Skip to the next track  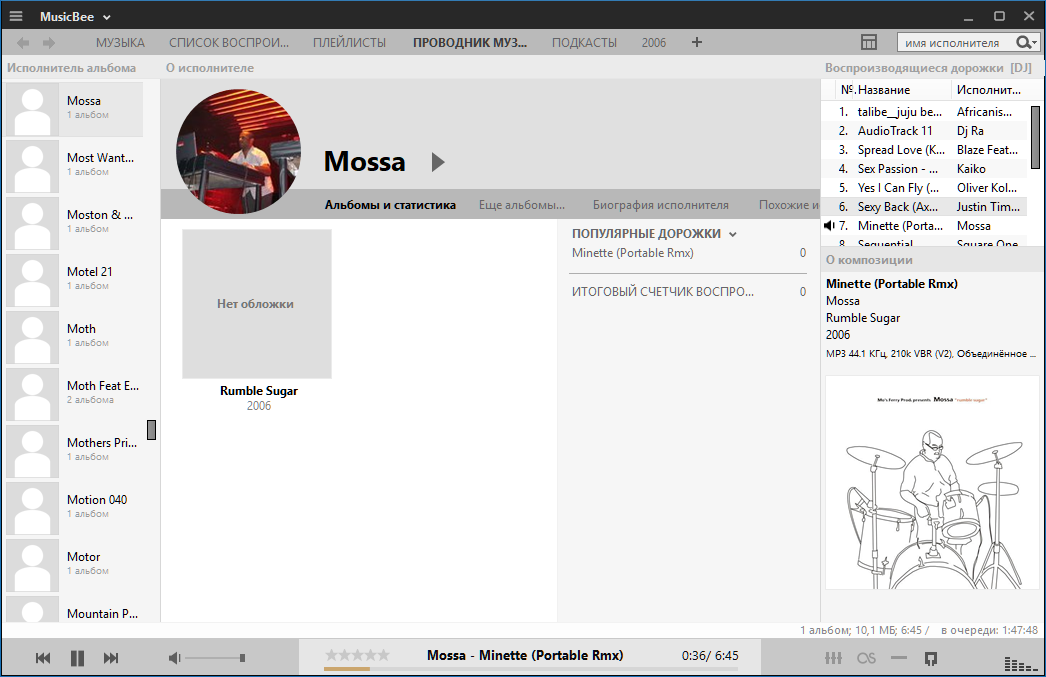pyautogui.click(x=111, y=657)
